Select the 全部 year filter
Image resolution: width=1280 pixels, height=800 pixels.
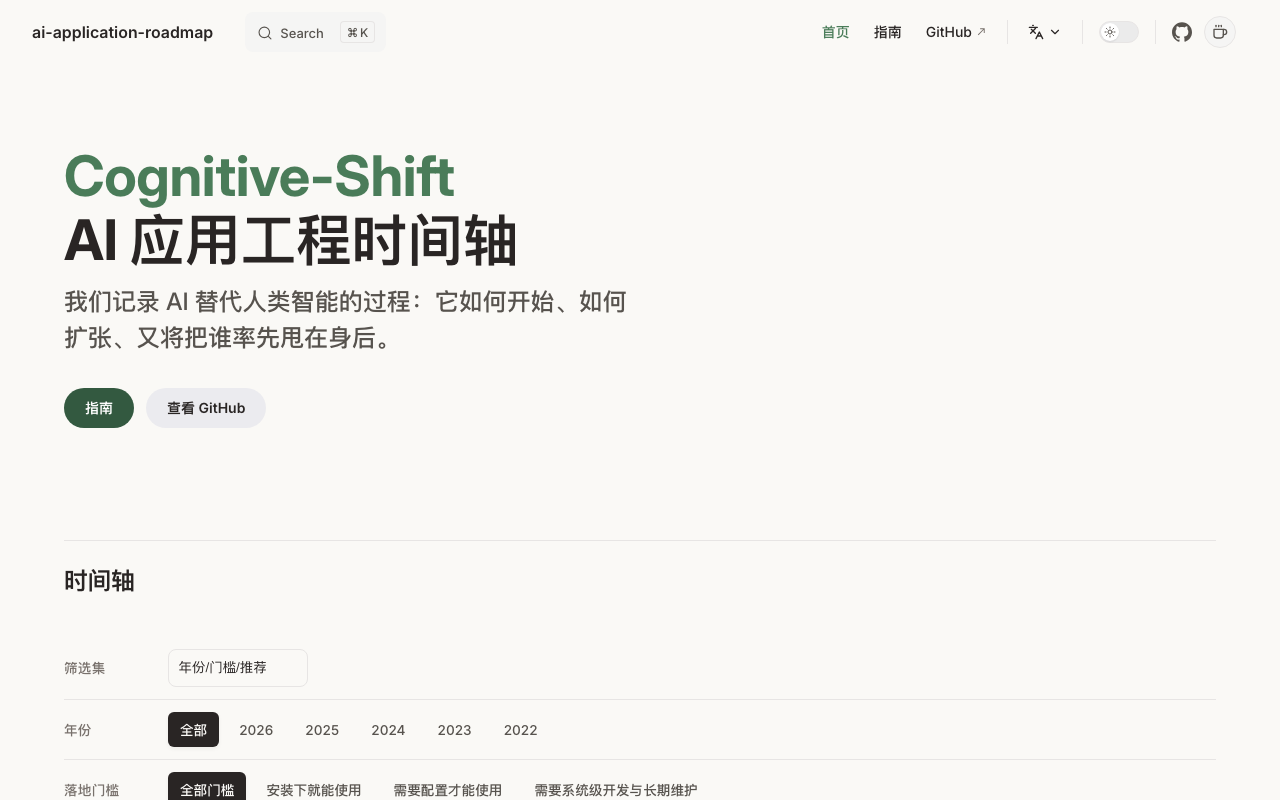coord(193,730)
